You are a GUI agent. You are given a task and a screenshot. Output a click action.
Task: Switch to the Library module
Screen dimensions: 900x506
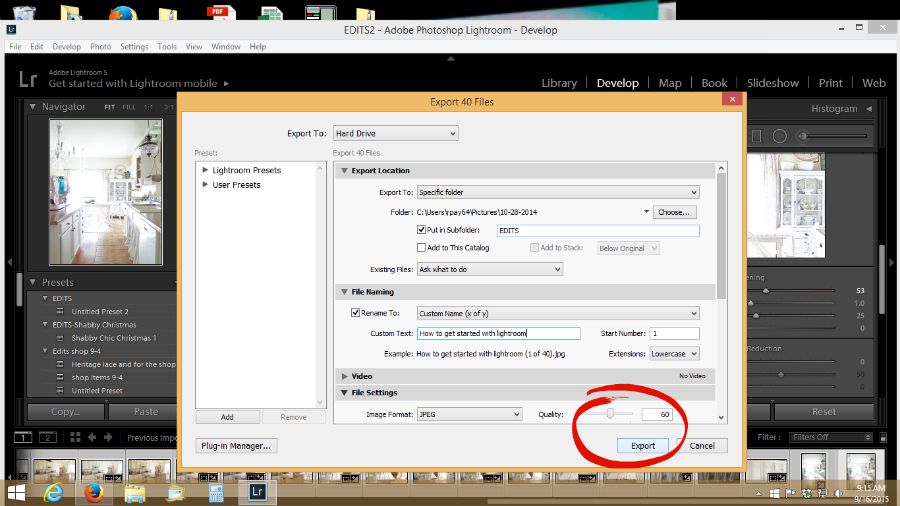[x=559, y=83]
